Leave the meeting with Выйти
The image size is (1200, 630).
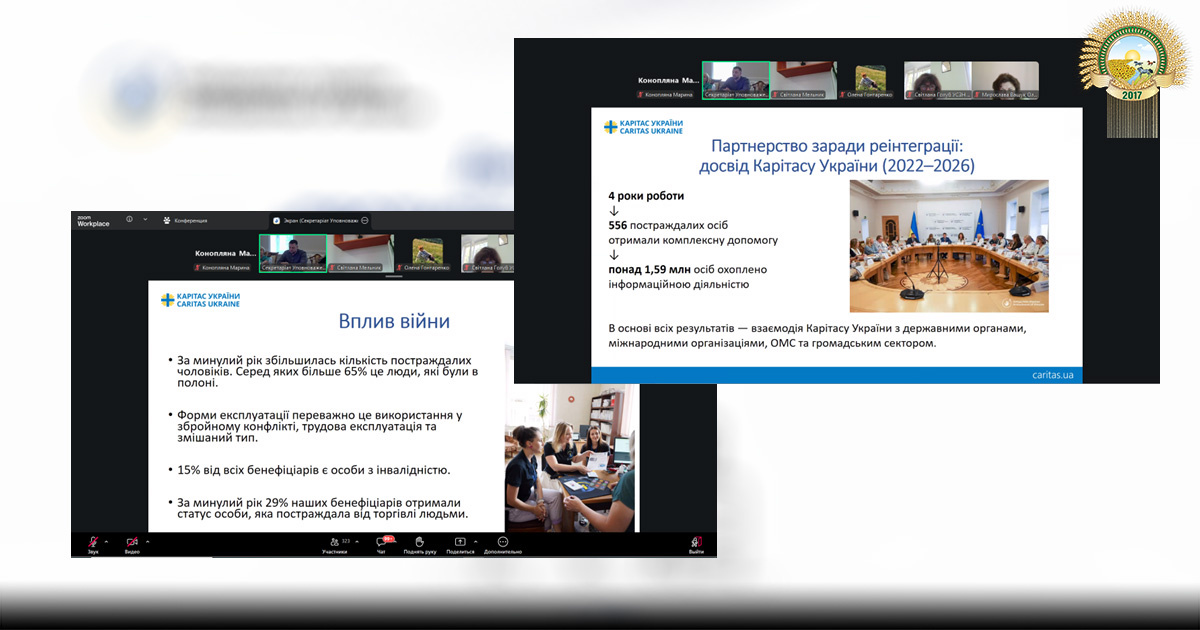tap(696, 544)
